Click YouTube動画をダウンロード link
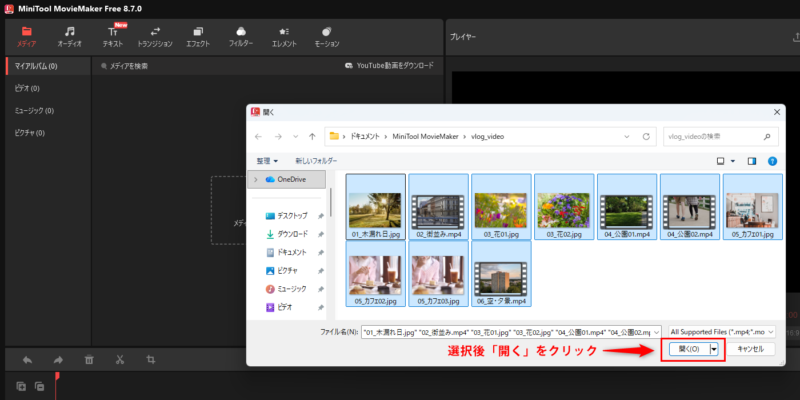Image resolution: width=800 pixels, height=400 pixels. coord(390,66)
